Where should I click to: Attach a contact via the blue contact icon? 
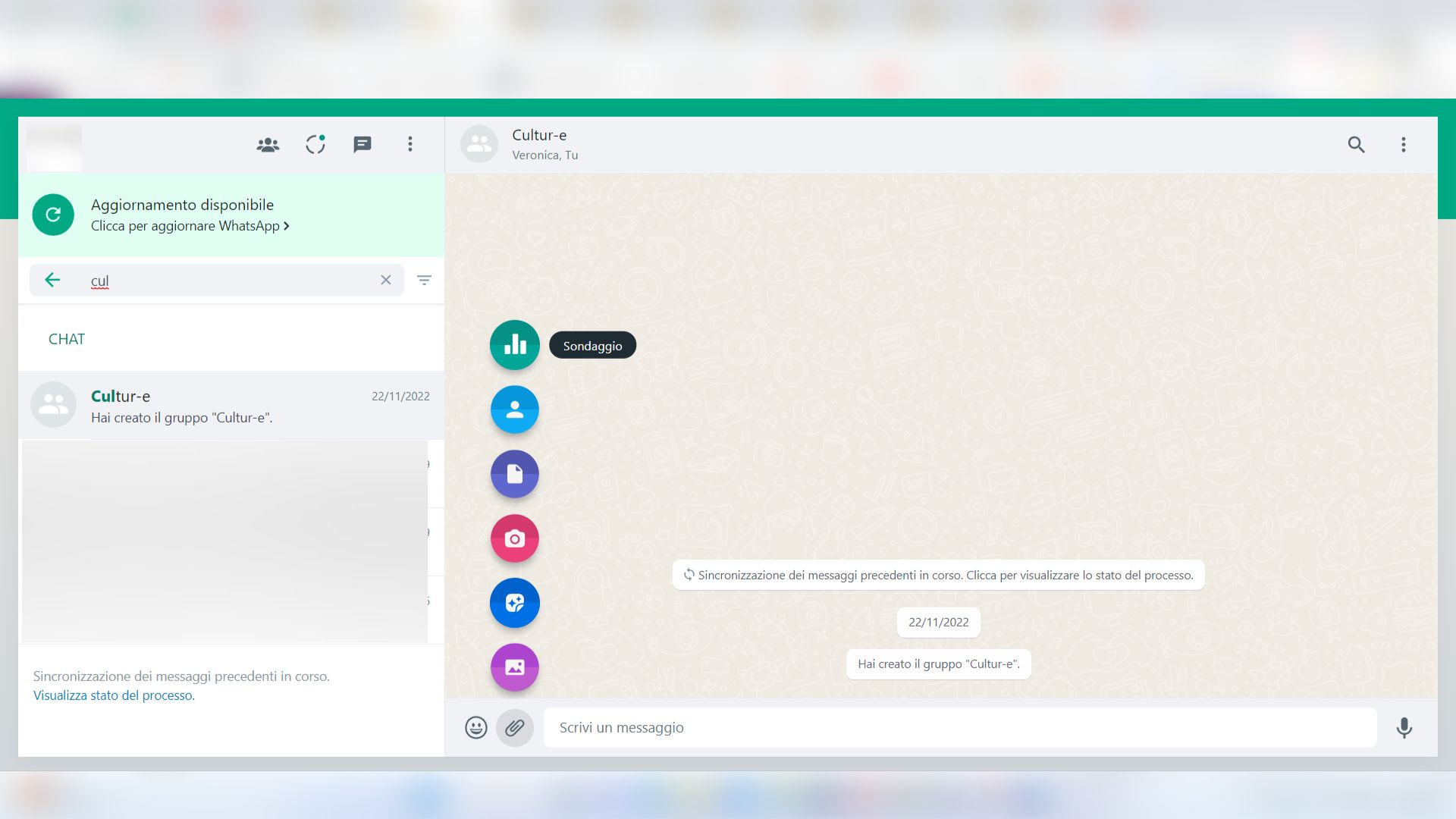[x=514, y=409]
